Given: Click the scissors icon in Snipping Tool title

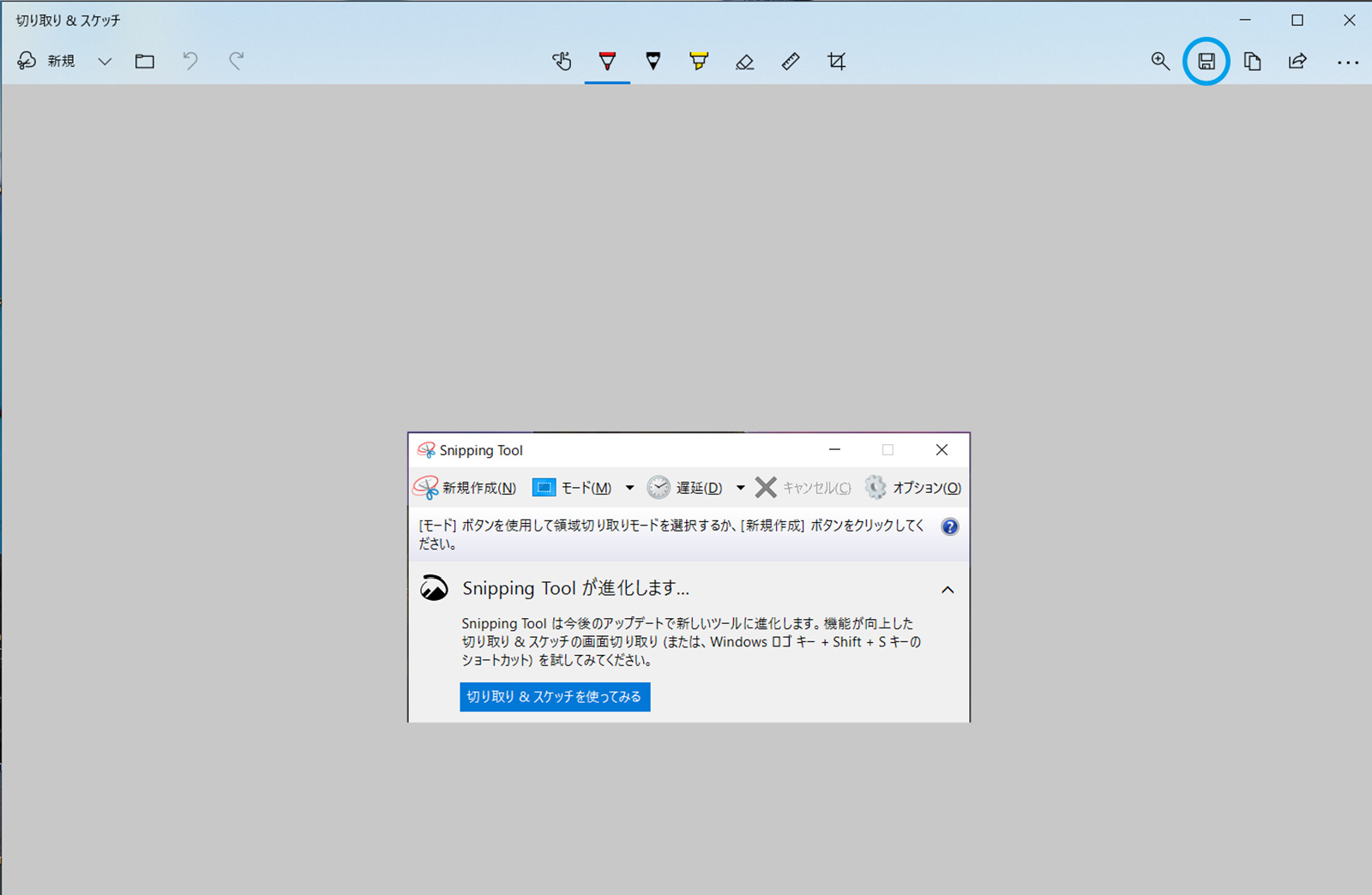Looking at the screenshot, I should [426, 450].
